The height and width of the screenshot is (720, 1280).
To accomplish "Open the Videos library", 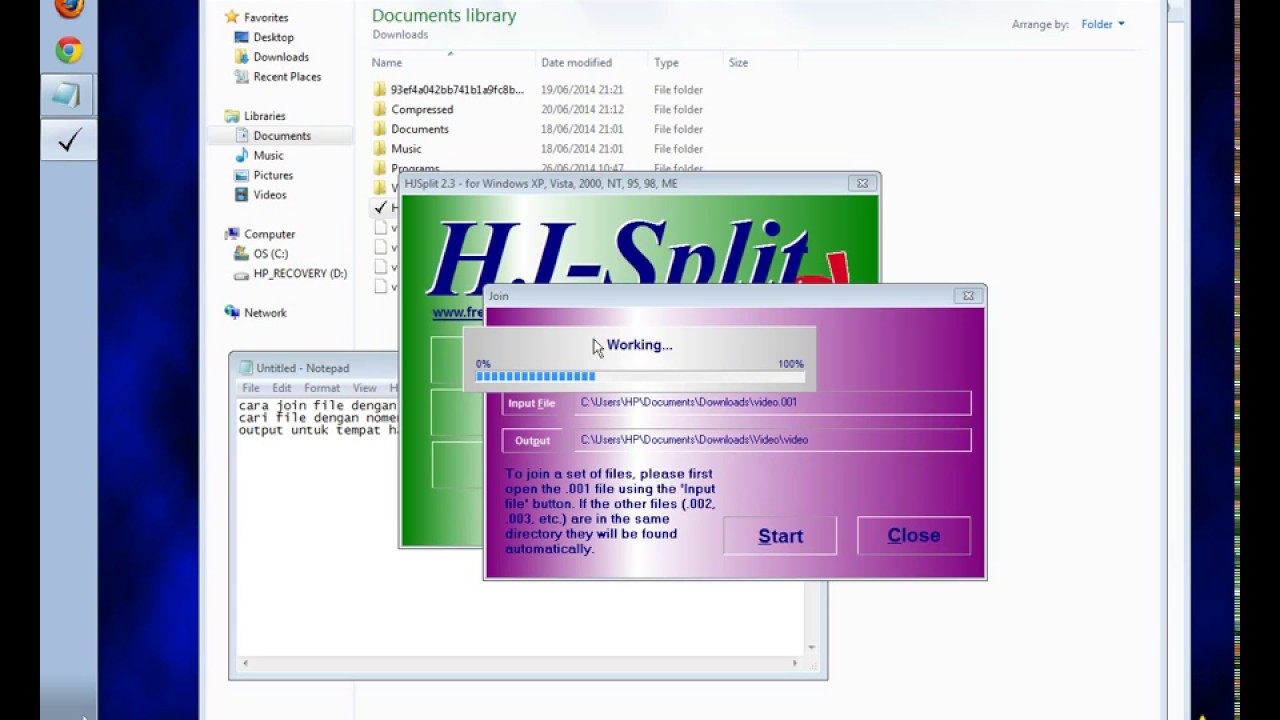I will [270, 195].
